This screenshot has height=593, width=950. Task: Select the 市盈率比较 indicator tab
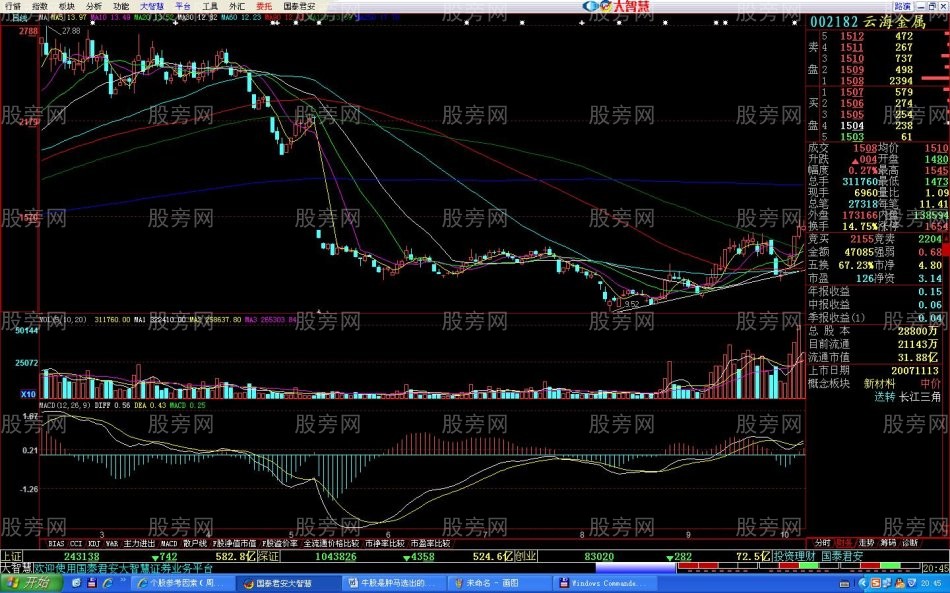tap(430, 543)
